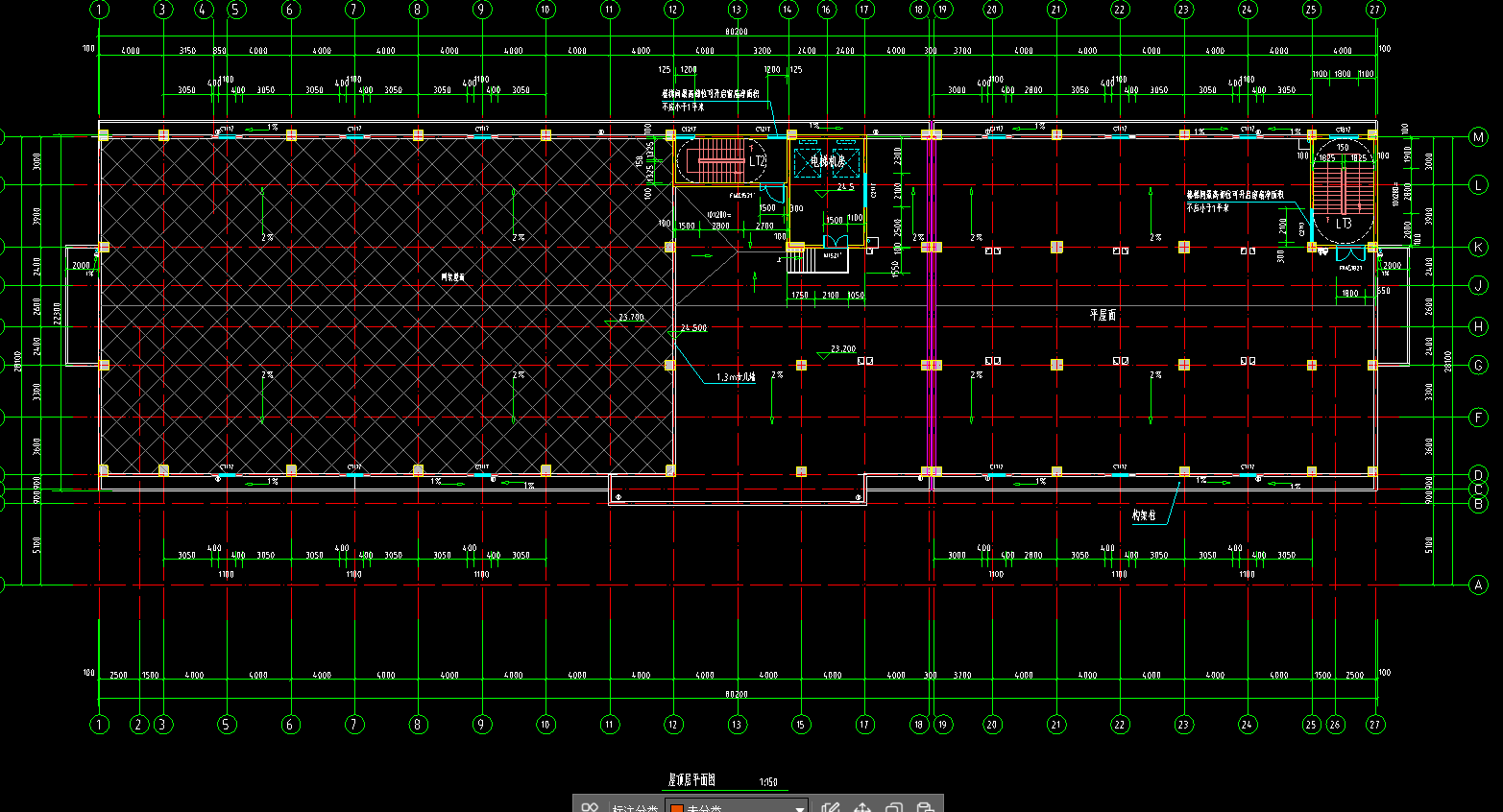Click the copy icon in bottom toolbar
1503x812 pixels.
(893, 807)
